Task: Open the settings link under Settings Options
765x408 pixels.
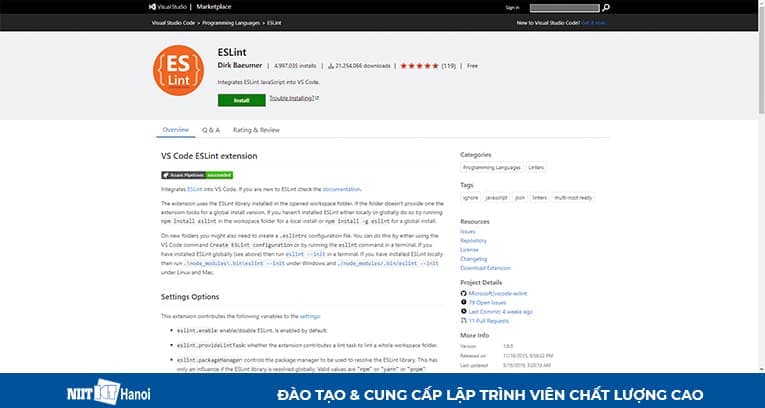Action: pyautogui.click(x=310, y=316)
